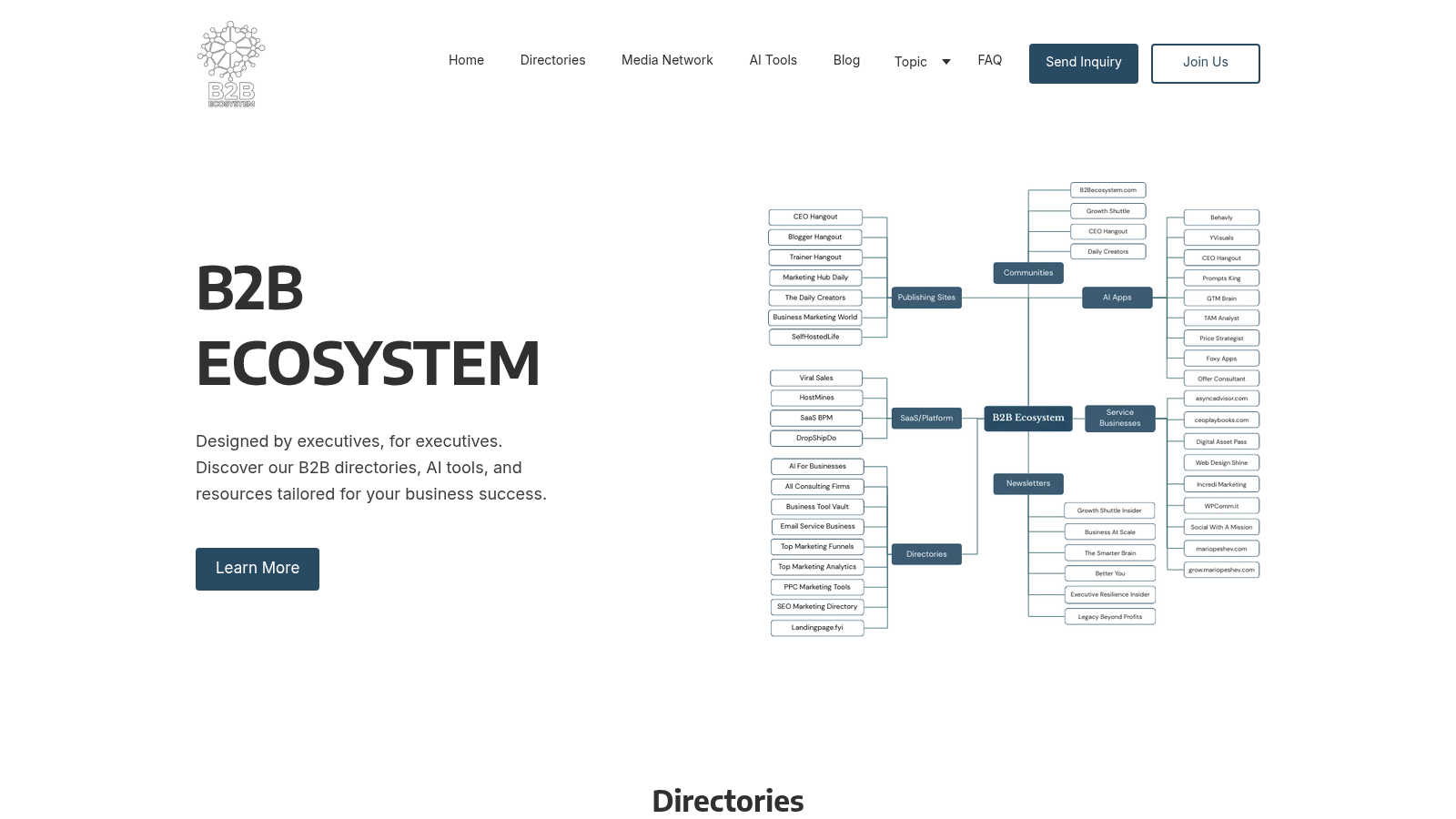The width and height of the screenshot is (1456, 819).
Task: Click the Service Businesses diagram node
Action: coord(1120,418)
